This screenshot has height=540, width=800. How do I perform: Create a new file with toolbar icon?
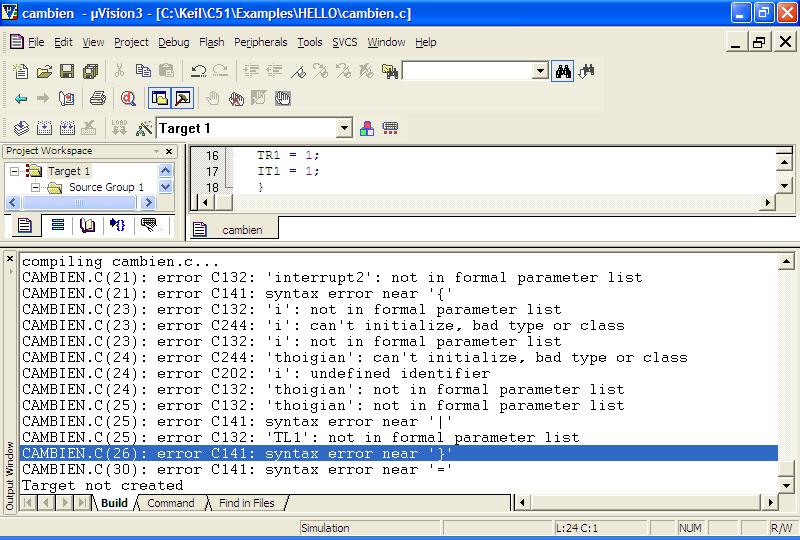point(21,71)
